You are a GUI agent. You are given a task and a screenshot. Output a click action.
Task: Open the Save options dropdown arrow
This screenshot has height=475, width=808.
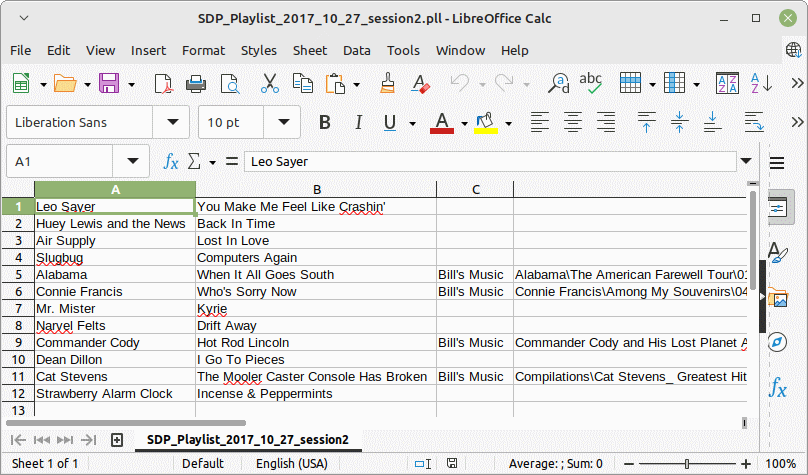pyautogui.click(x=131, y=84)
